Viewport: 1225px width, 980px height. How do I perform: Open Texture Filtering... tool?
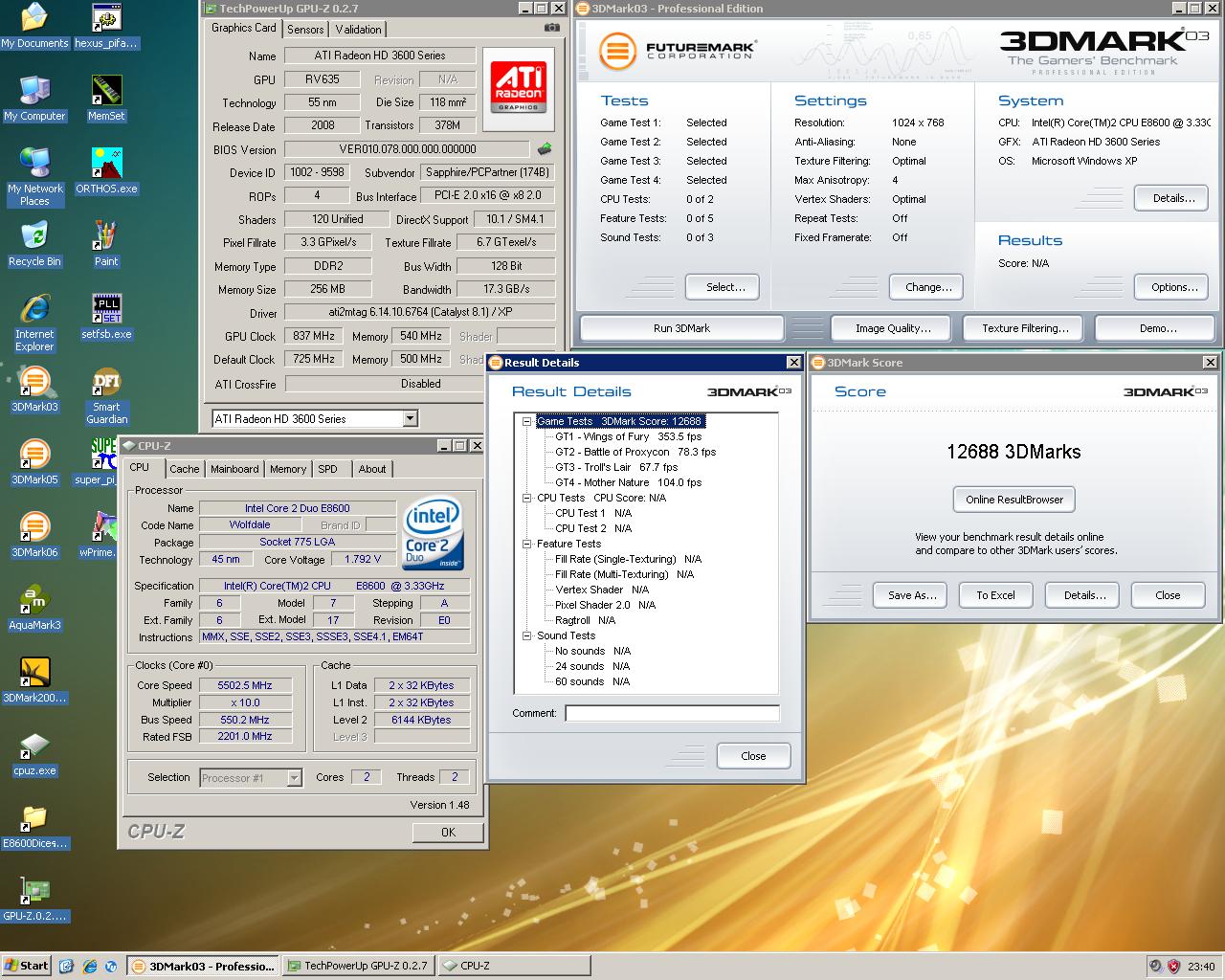click(x=1025, y=328)
